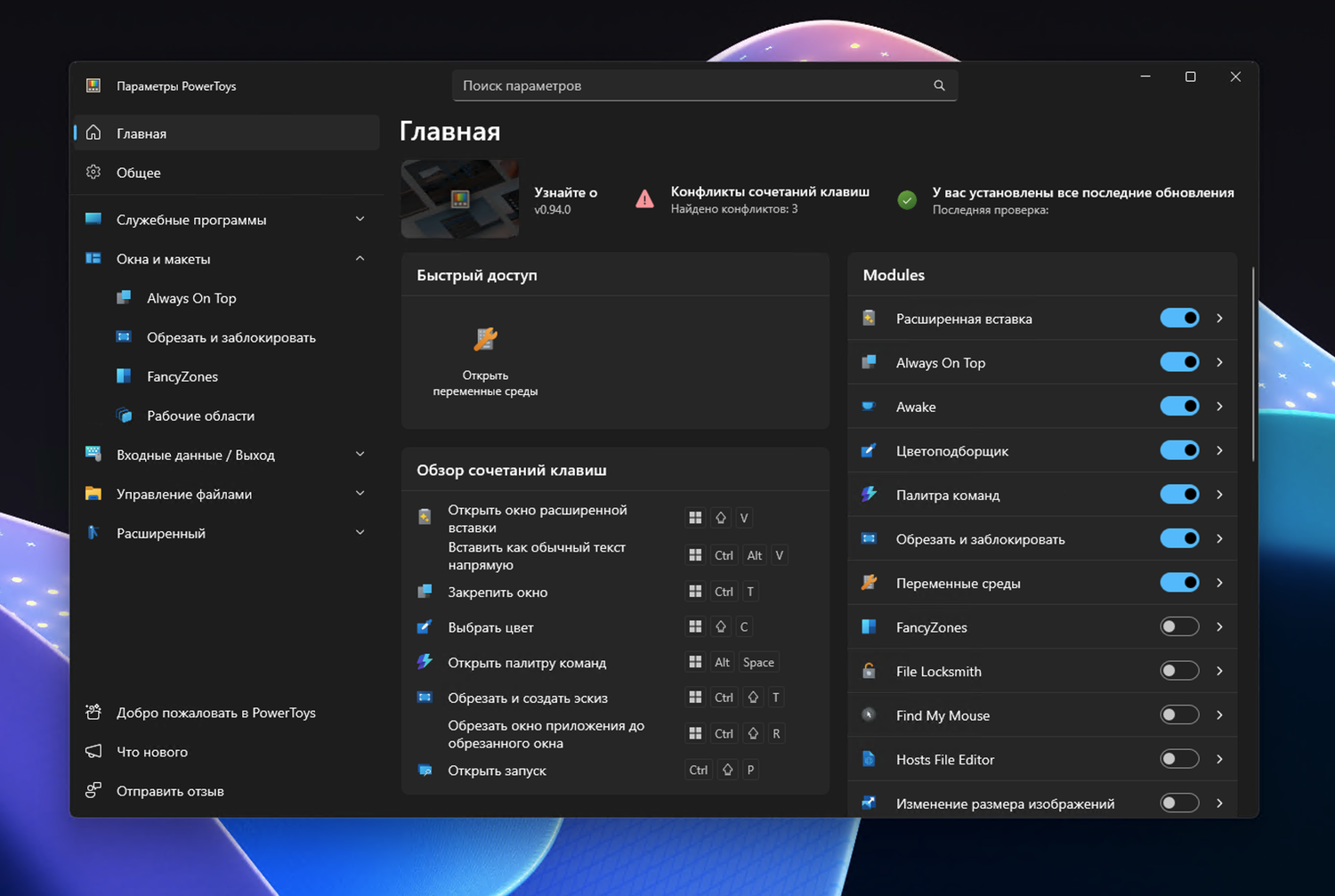Click the search magnifier icon
Viewport: 1335px width, 896px height.
coord(939,85)
